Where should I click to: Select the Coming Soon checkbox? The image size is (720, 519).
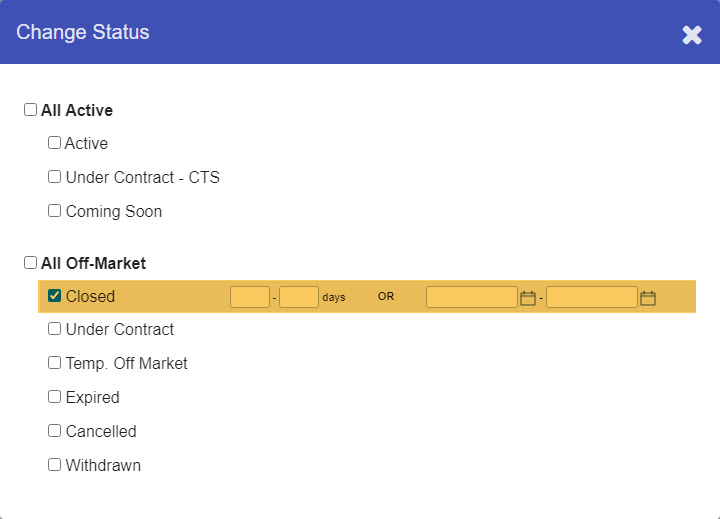[x=54, y=211]
